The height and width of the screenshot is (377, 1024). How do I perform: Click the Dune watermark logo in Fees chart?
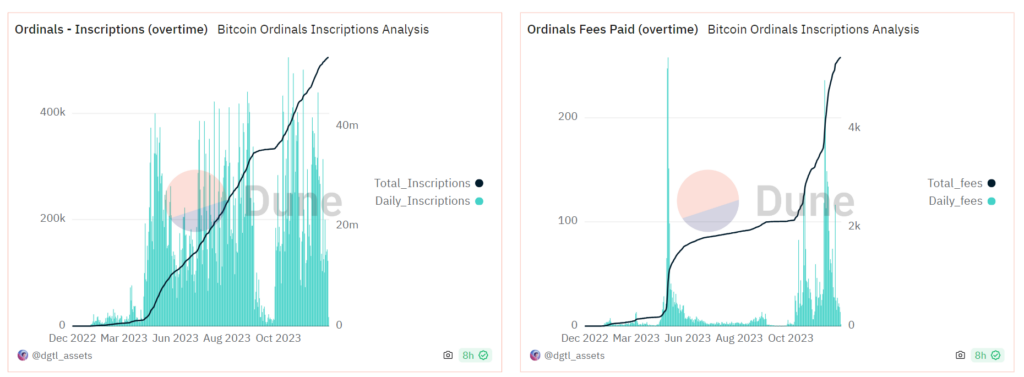coord(765,201)
